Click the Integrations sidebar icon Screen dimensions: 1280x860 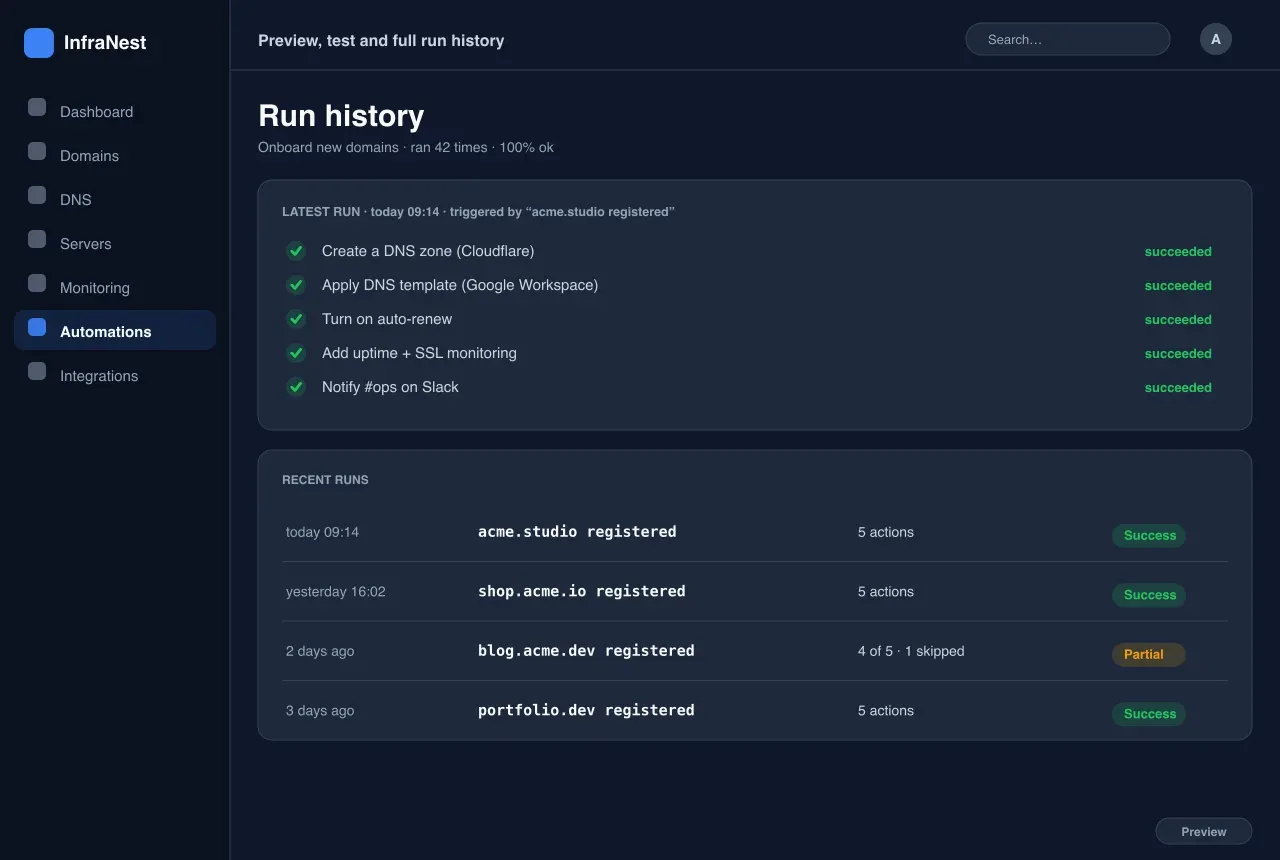37,371
